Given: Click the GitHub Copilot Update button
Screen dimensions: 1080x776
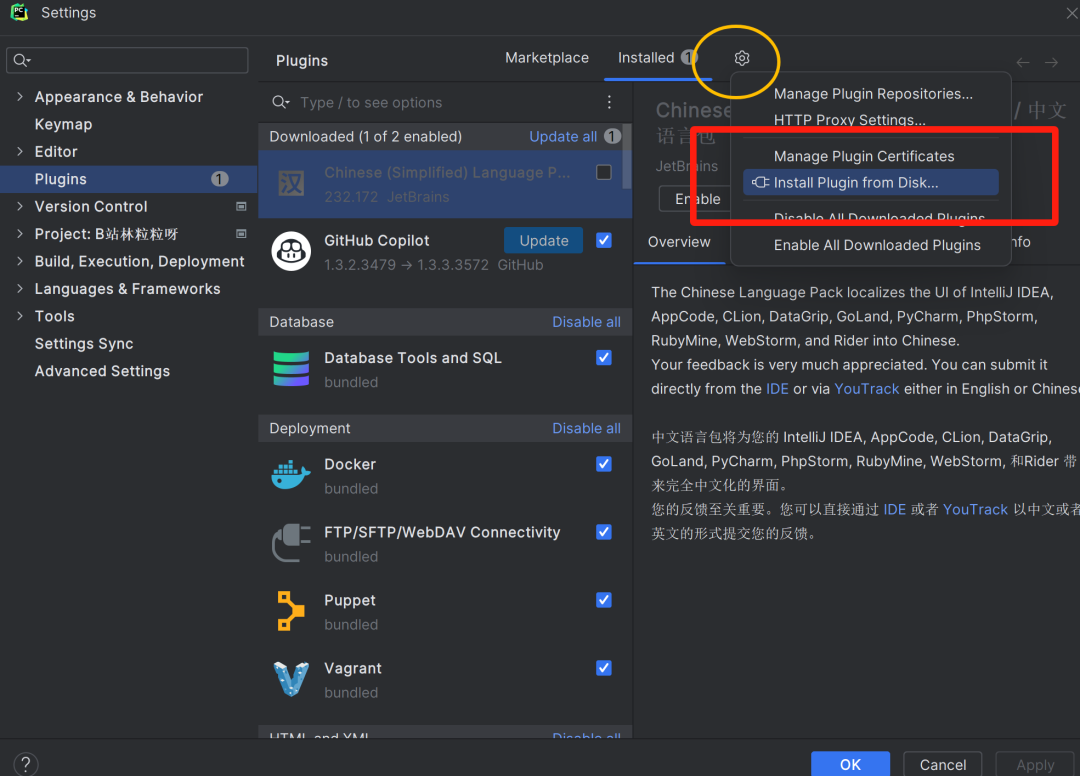Looking at the screenshot, I should tap(543, 240).
